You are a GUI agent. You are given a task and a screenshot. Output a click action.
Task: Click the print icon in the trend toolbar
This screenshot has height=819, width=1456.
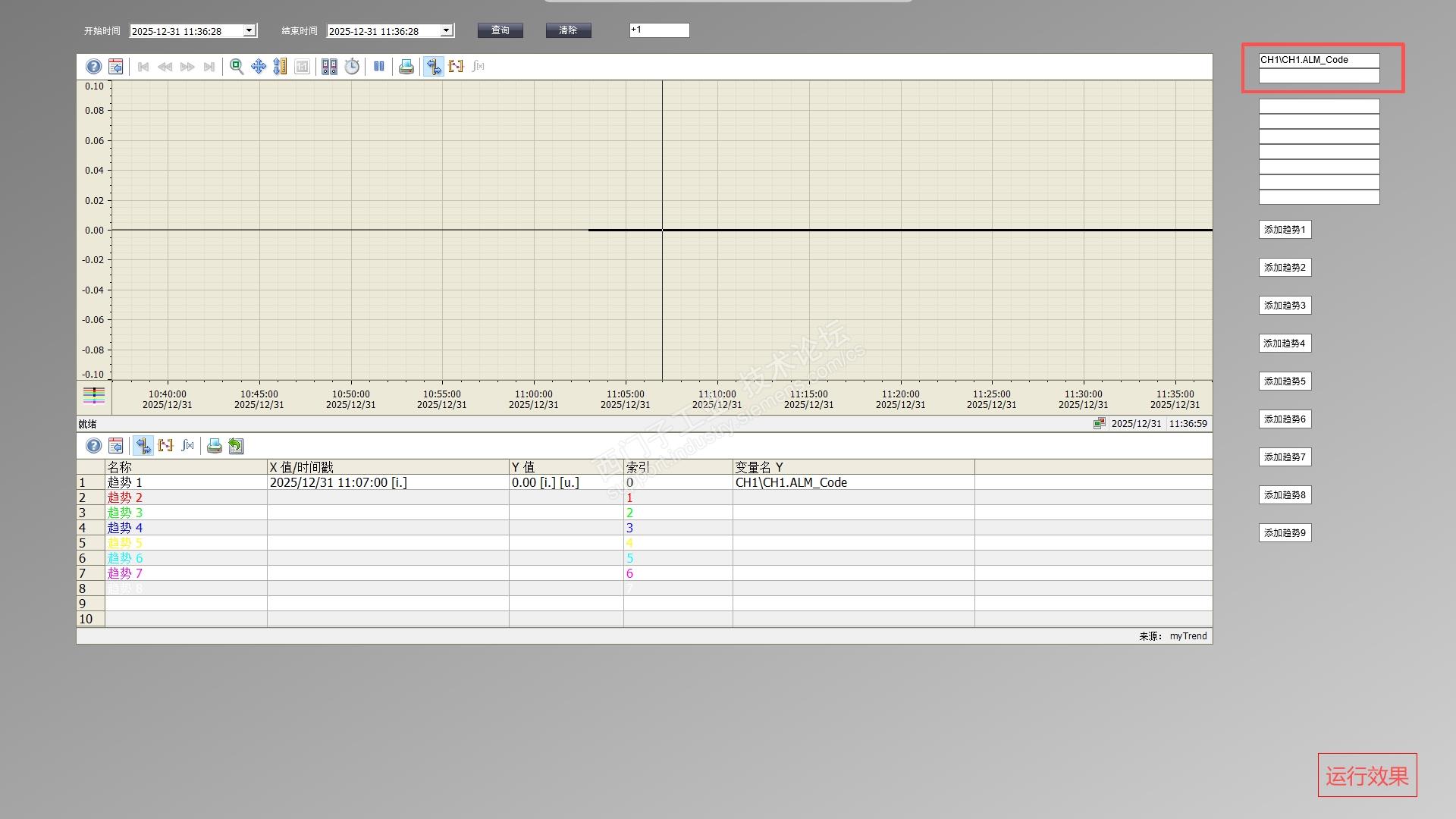coord(406,67)
